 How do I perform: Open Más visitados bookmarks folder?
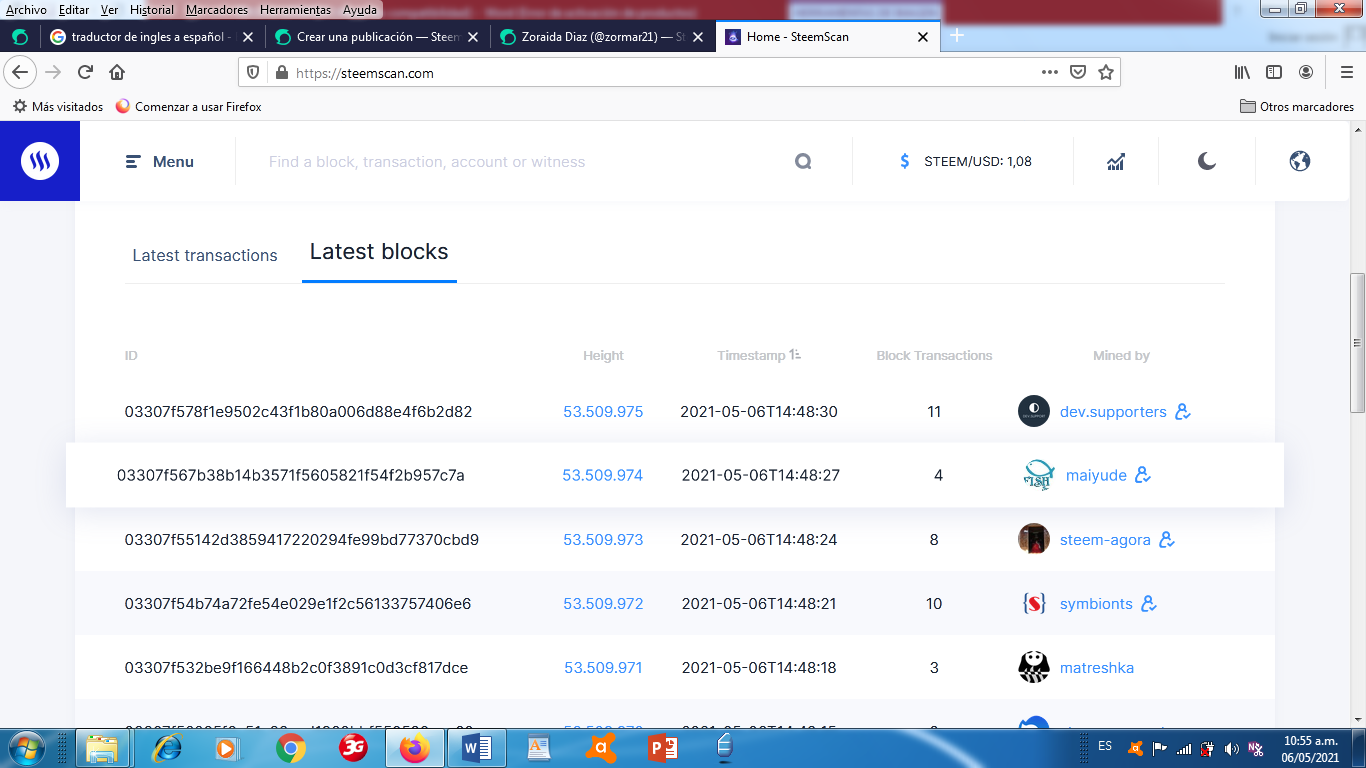(58, 106)
